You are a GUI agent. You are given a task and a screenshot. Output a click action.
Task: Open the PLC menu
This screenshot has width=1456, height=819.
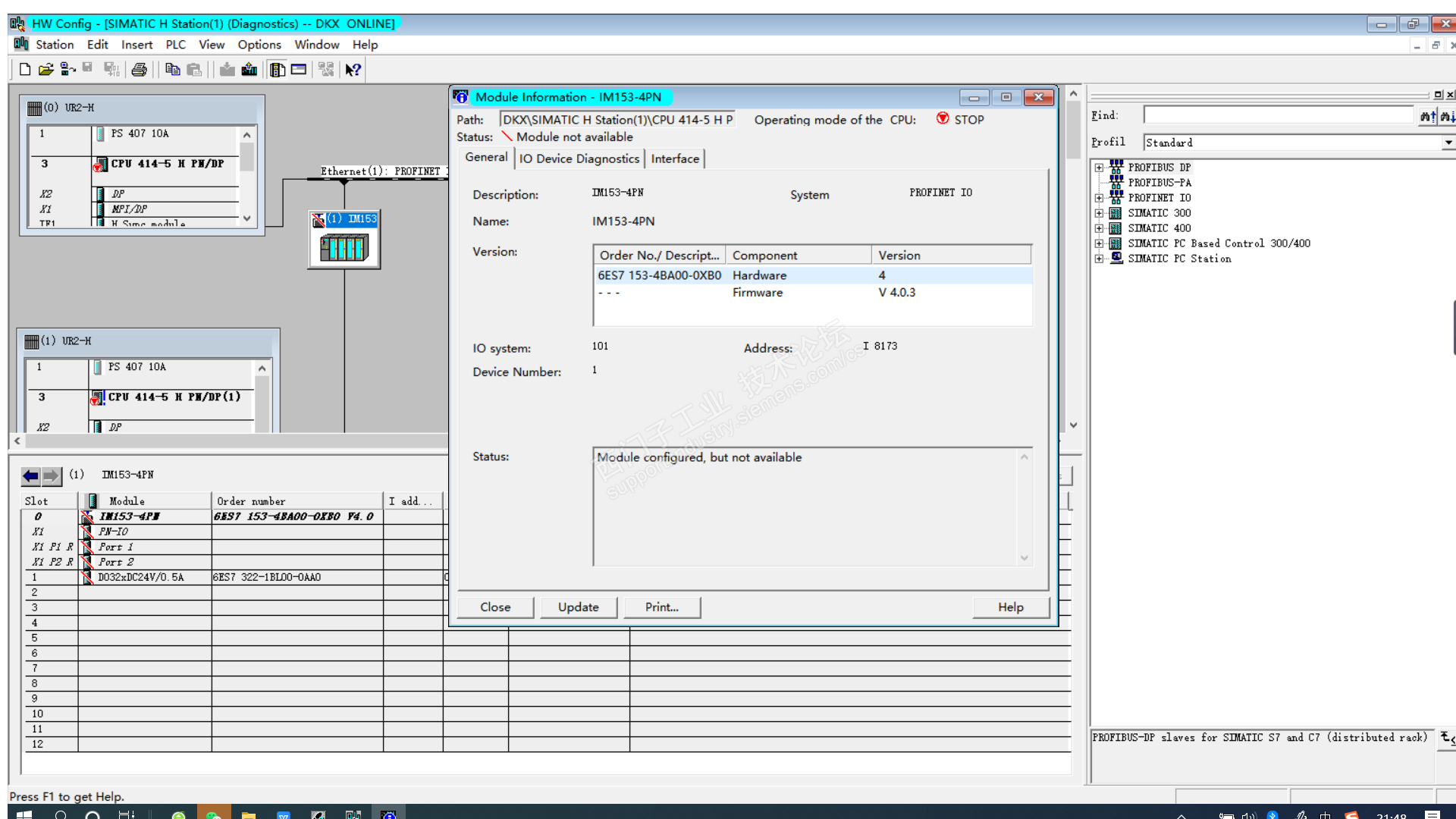pos(175,45)
